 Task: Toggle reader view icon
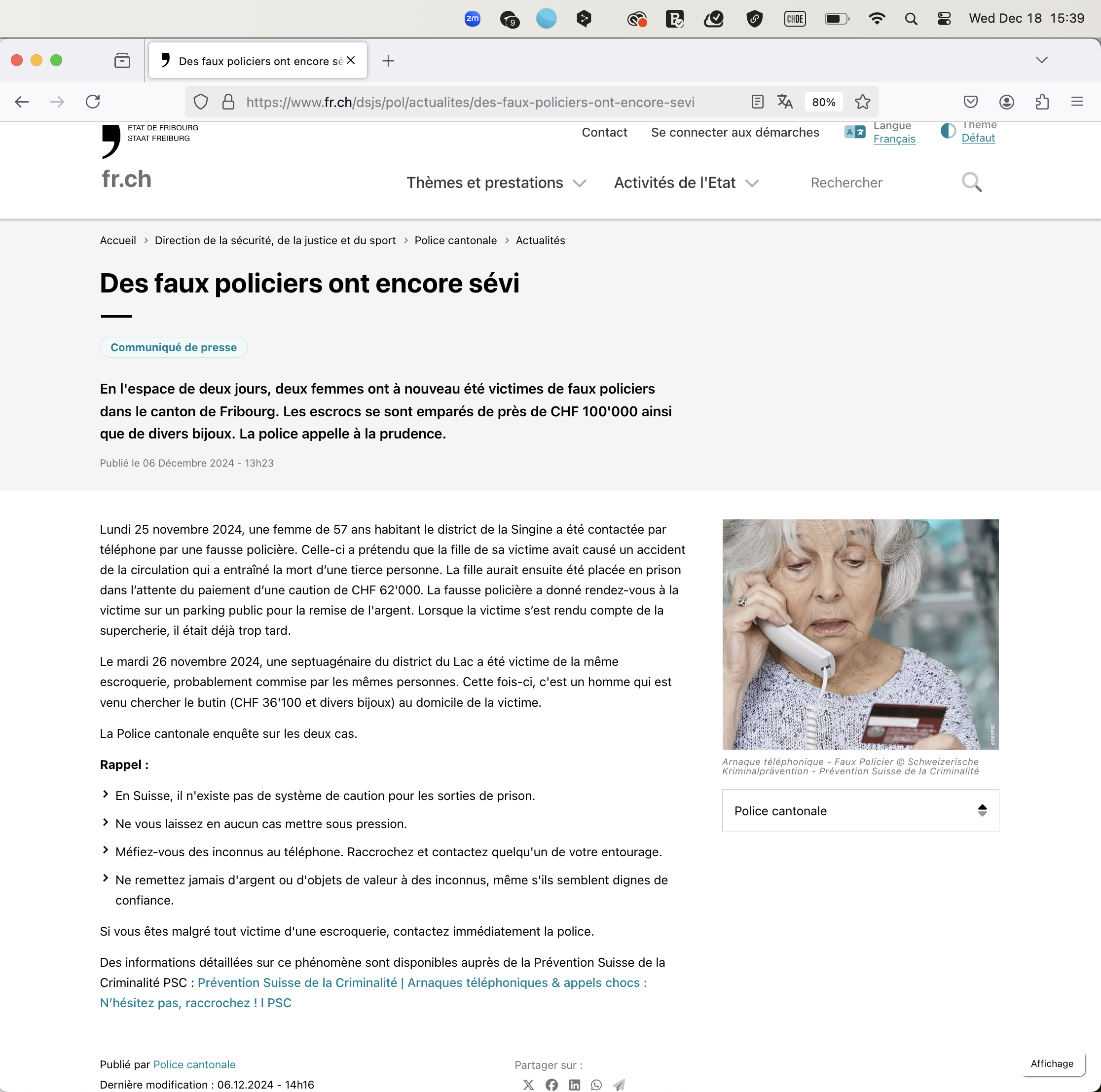click(x=757, y=102)
